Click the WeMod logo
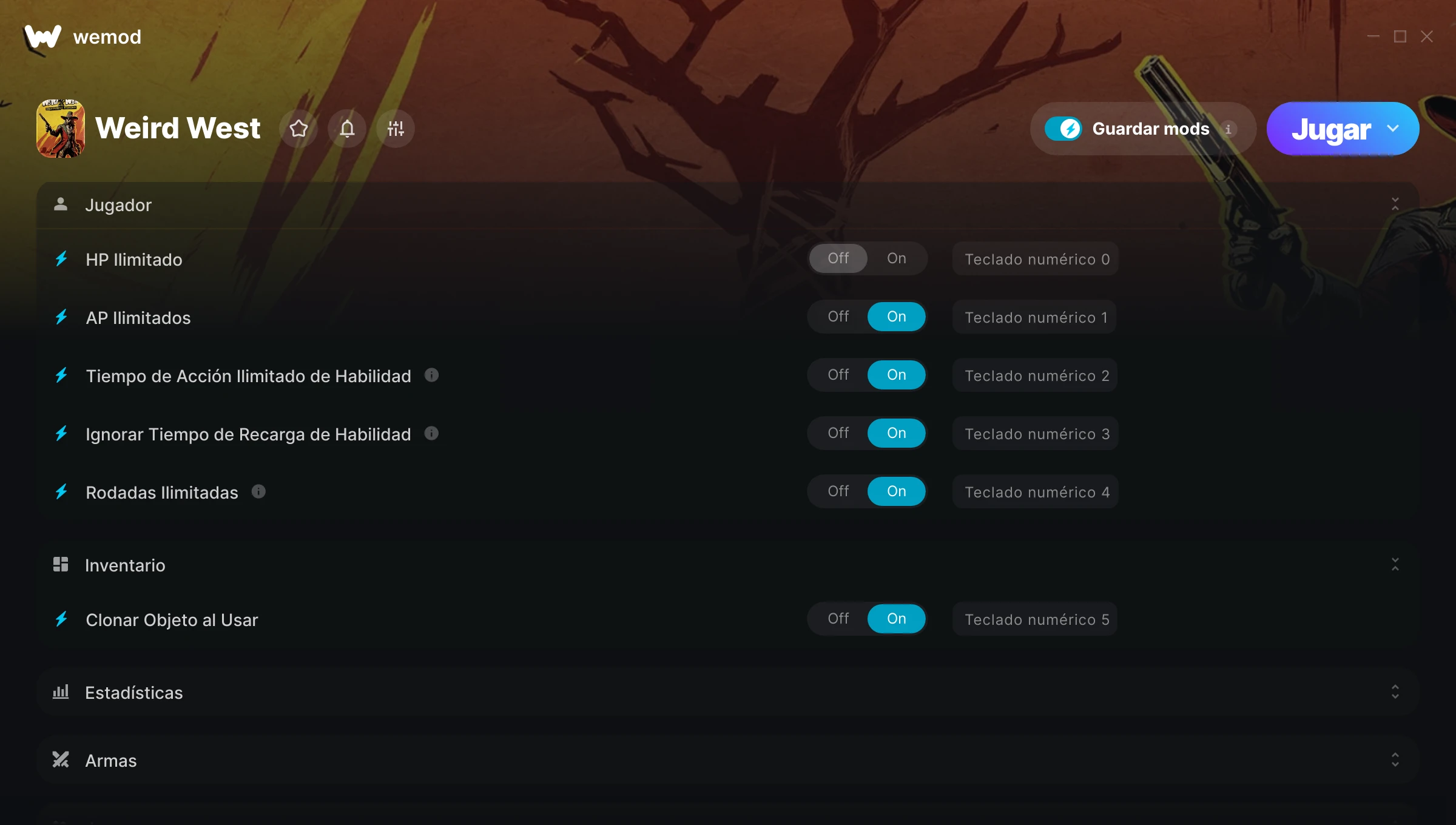This screenshot has width=1456, height=825. pos(42,37)
